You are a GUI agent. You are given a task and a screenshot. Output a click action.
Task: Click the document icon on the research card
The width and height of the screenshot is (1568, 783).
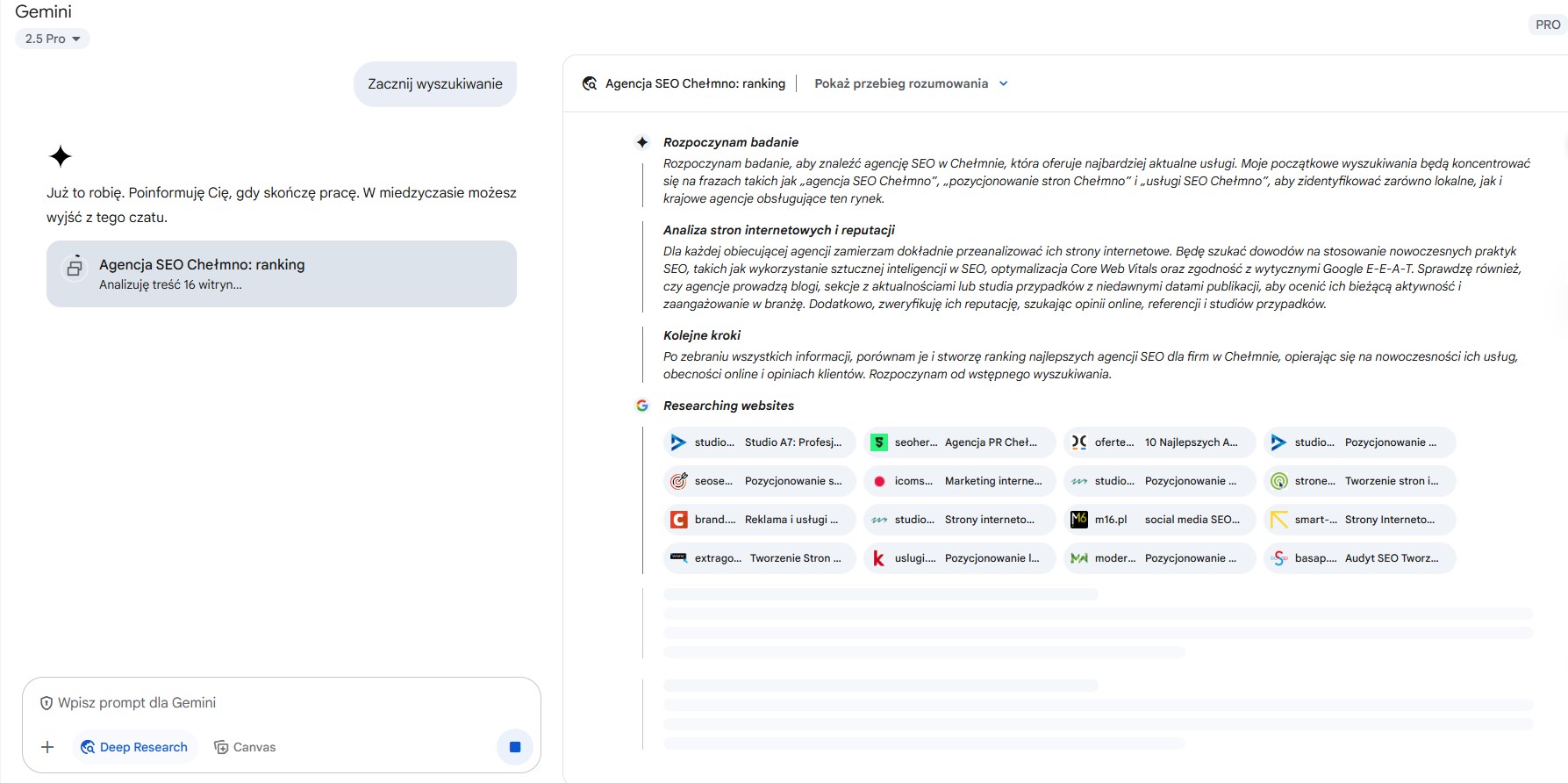(x=75, y=267)
